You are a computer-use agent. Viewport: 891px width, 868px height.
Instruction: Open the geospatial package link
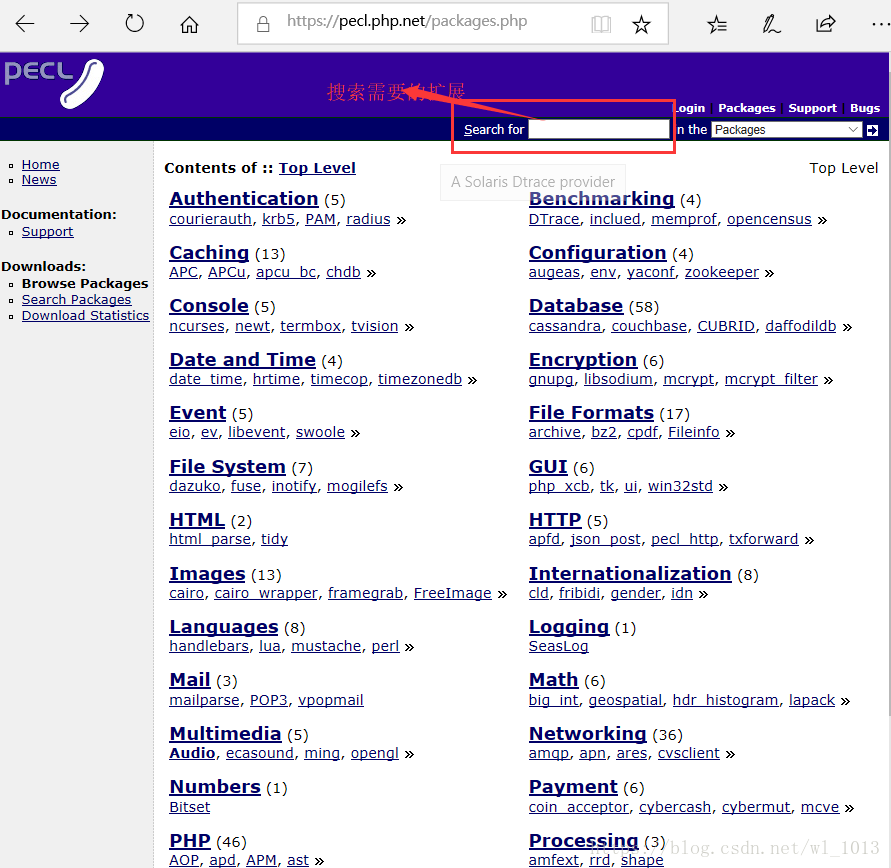point(625,700)
